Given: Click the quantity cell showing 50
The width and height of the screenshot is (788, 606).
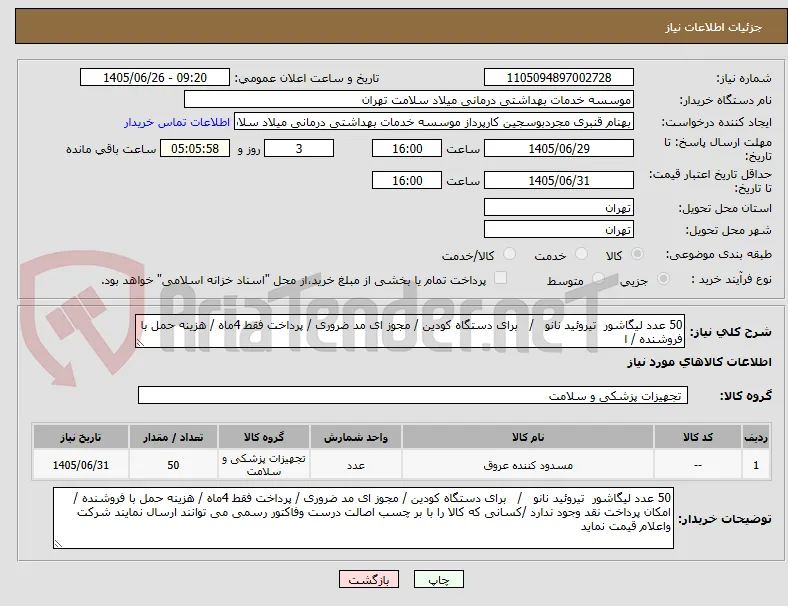Looking at the screenshot, I should tap(173, 465).
